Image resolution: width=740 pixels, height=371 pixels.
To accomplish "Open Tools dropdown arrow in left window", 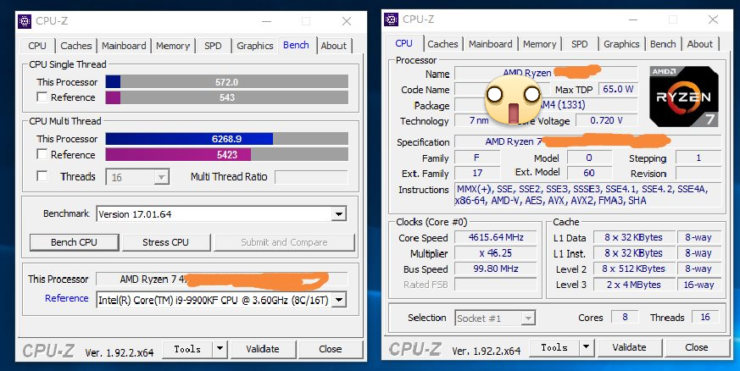I will tap(220, 349).
